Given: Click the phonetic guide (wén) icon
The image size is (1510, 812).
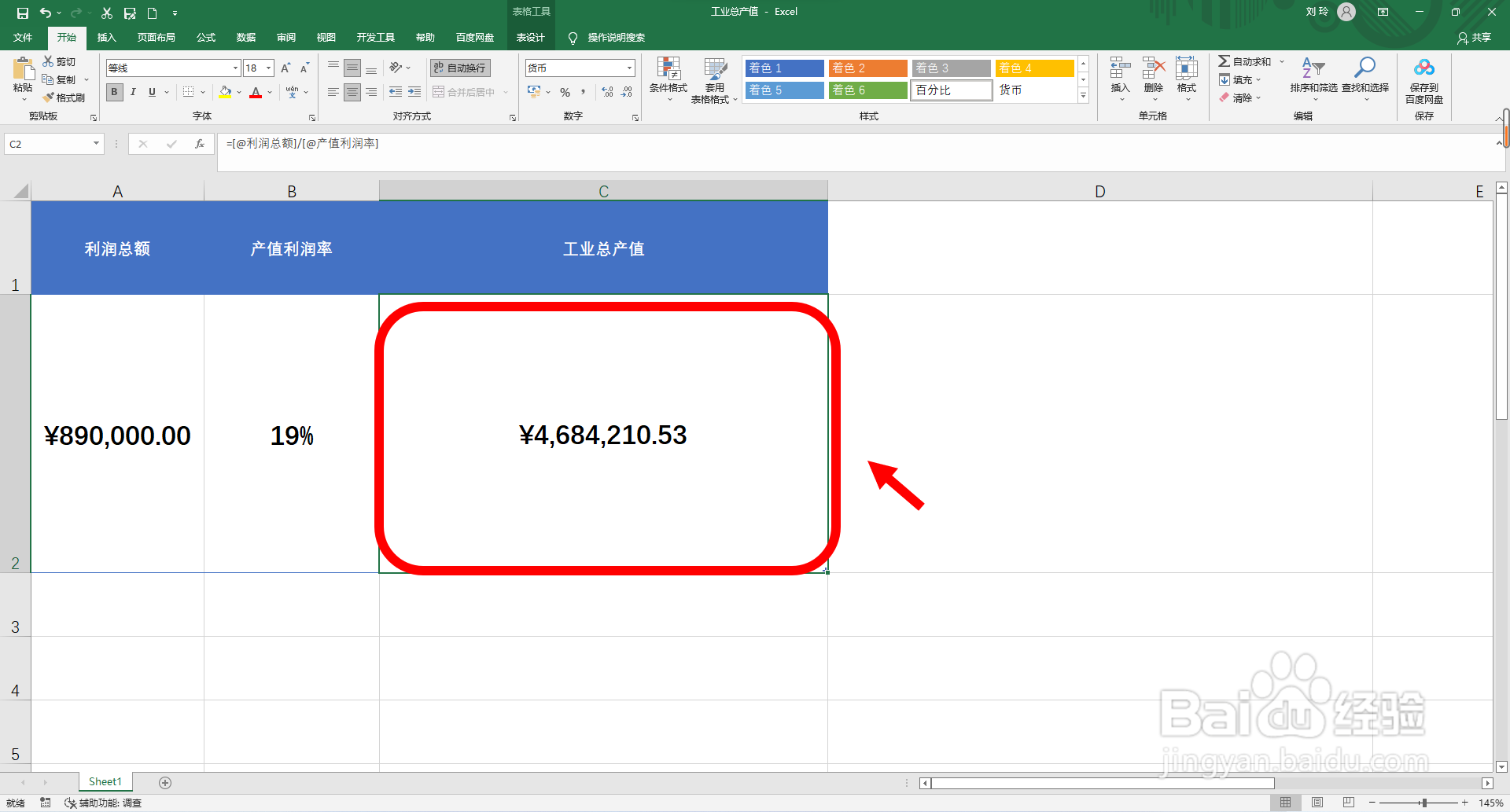Looking at the screenshot, I should pyautogui.click(x=293, y=92).
